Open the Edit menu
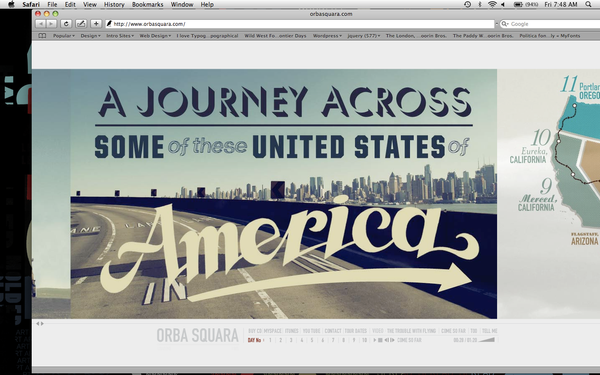The width and height of the screenshot is (600, 375). tap(70, 4)
